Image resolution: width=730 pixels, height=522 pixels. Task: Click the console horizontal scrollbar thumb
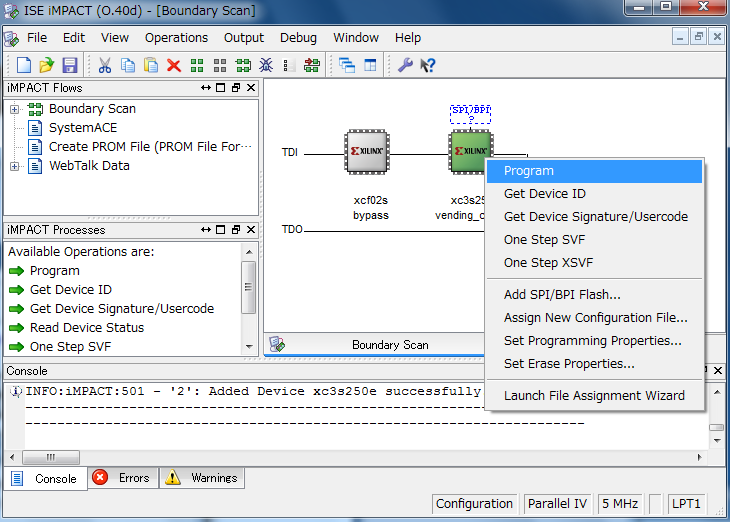[51, 457]
